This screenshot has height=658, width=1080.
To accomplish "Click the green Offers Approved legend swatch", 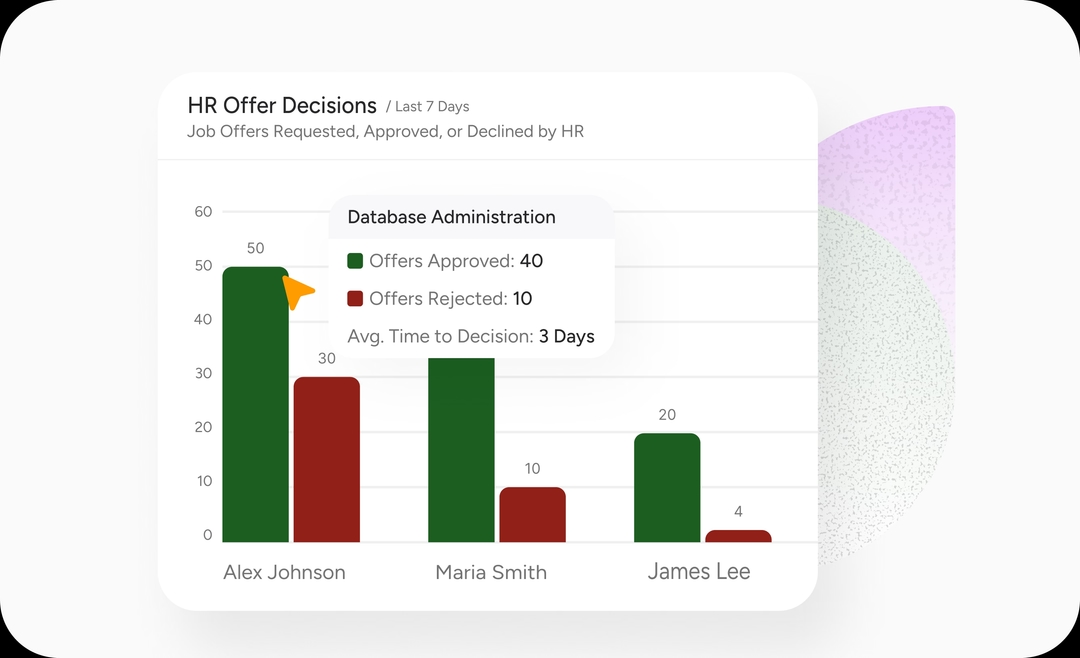I will click(355, 261).
